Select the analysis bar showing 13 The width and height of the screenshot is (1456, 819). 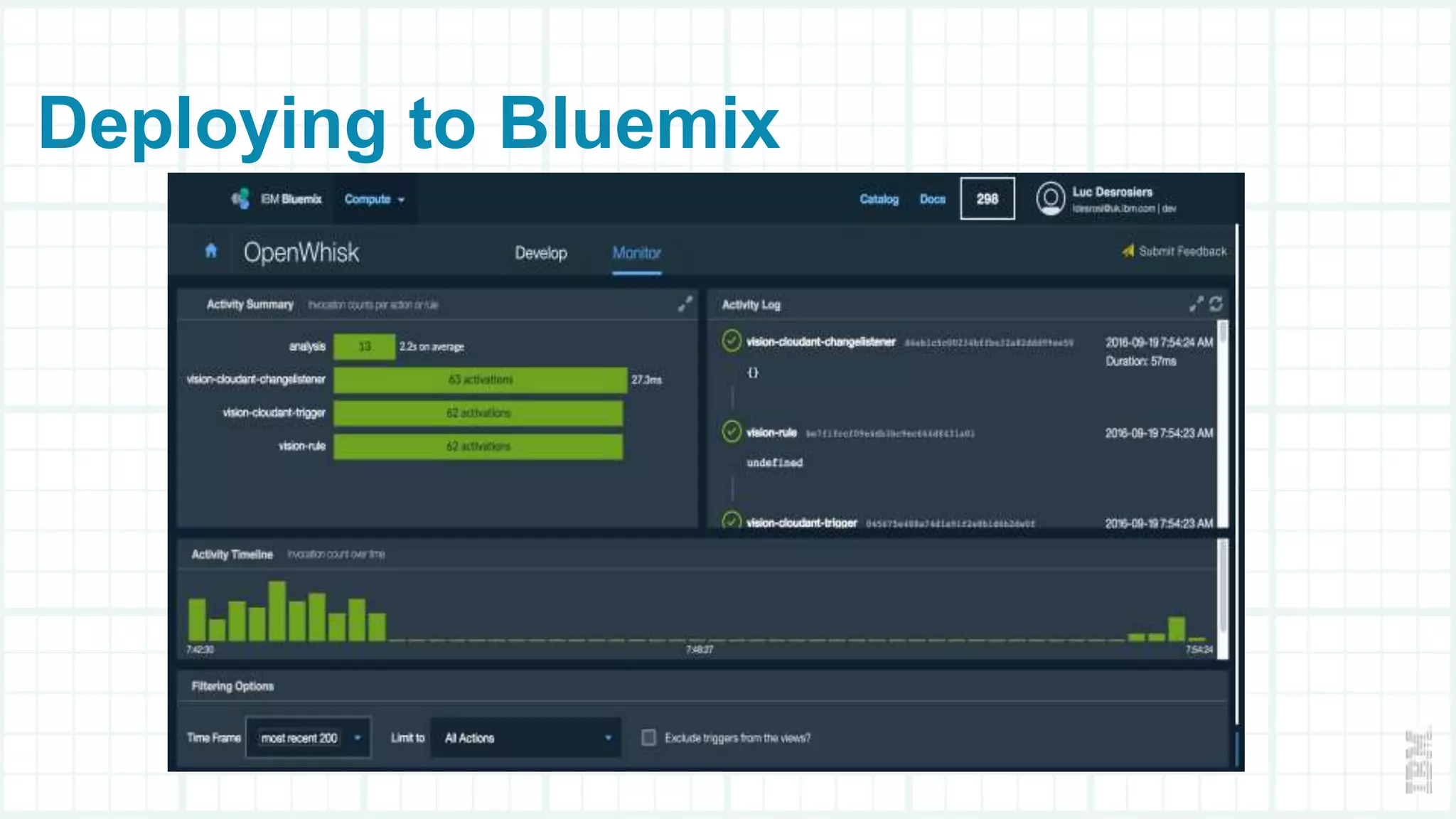coord(364,346)
